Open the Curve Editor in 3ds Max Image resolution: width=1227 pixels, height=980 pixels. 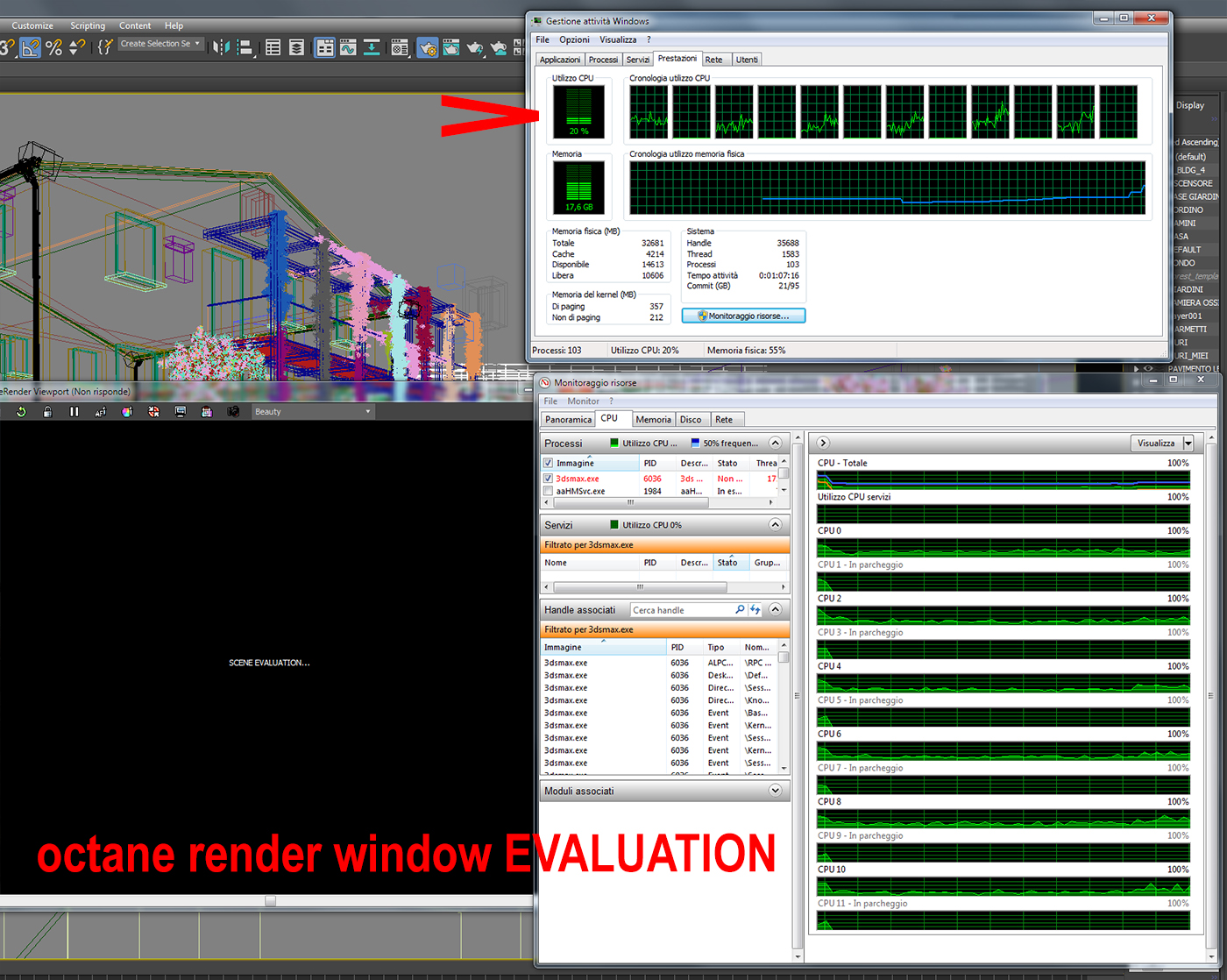(x=348, y=47)
